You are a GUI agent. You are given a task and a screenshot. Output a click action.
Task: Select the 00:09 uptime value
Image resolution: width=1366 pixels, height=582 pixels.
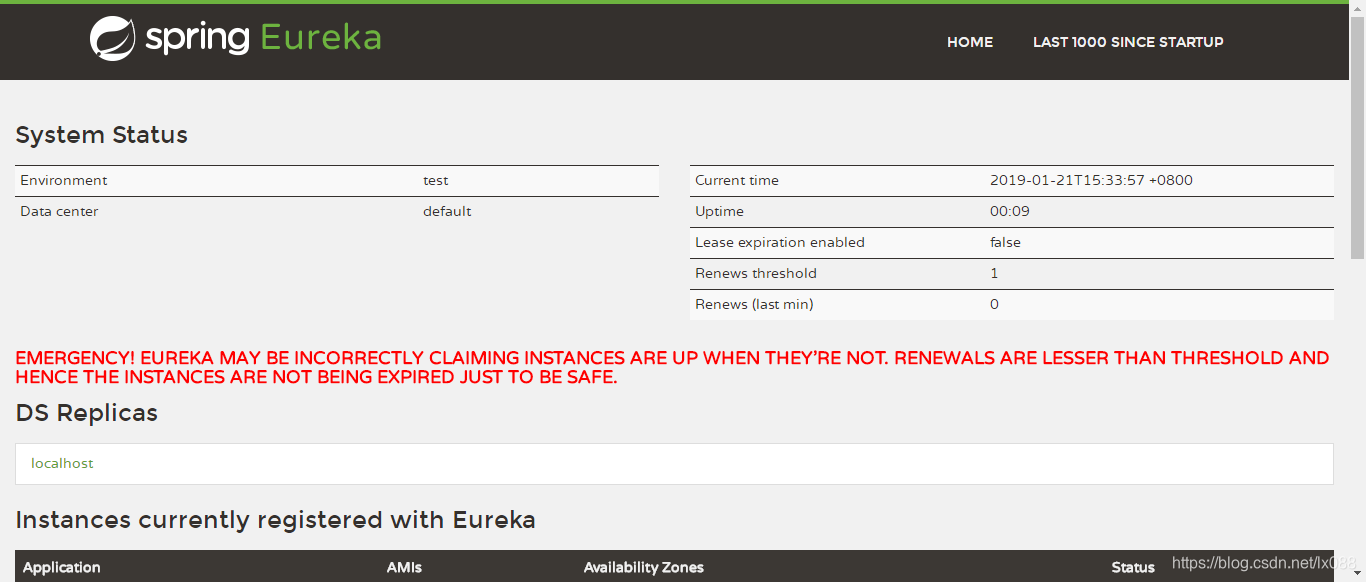[x=1010, y=211]
